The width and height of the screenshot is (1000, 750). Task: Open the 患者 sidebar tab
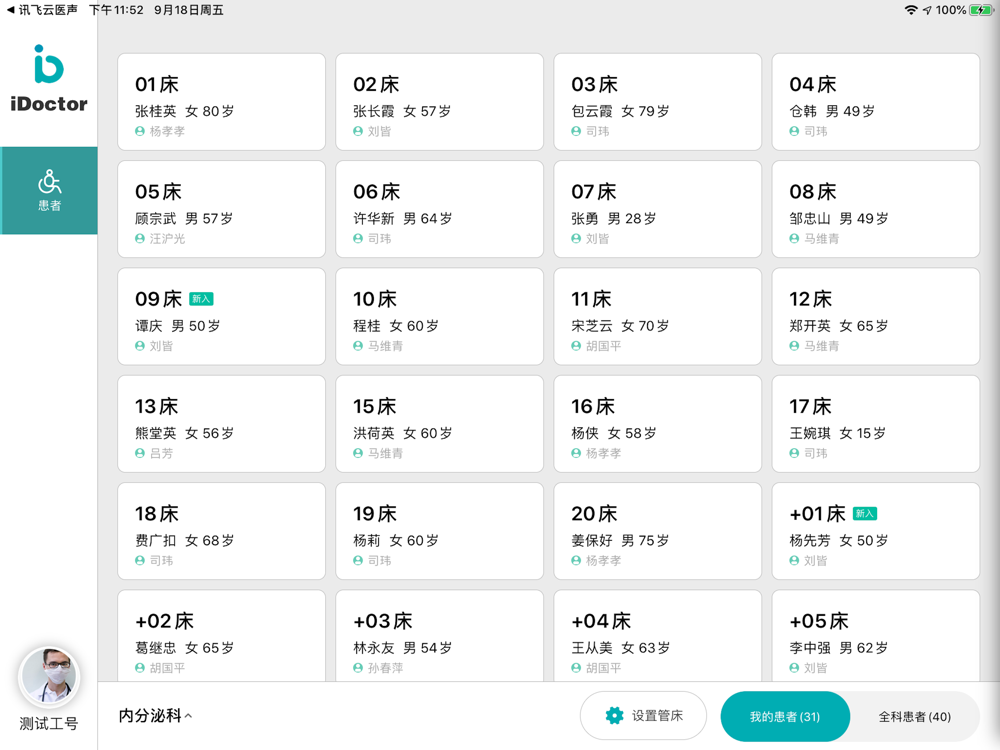click(x=49, y=191)
